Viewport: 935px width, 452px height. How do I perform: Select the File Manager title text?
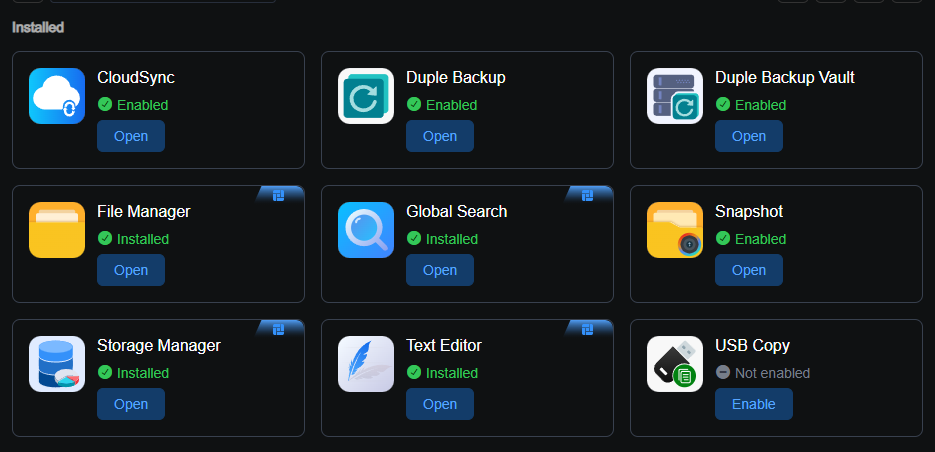pos(144,212)
